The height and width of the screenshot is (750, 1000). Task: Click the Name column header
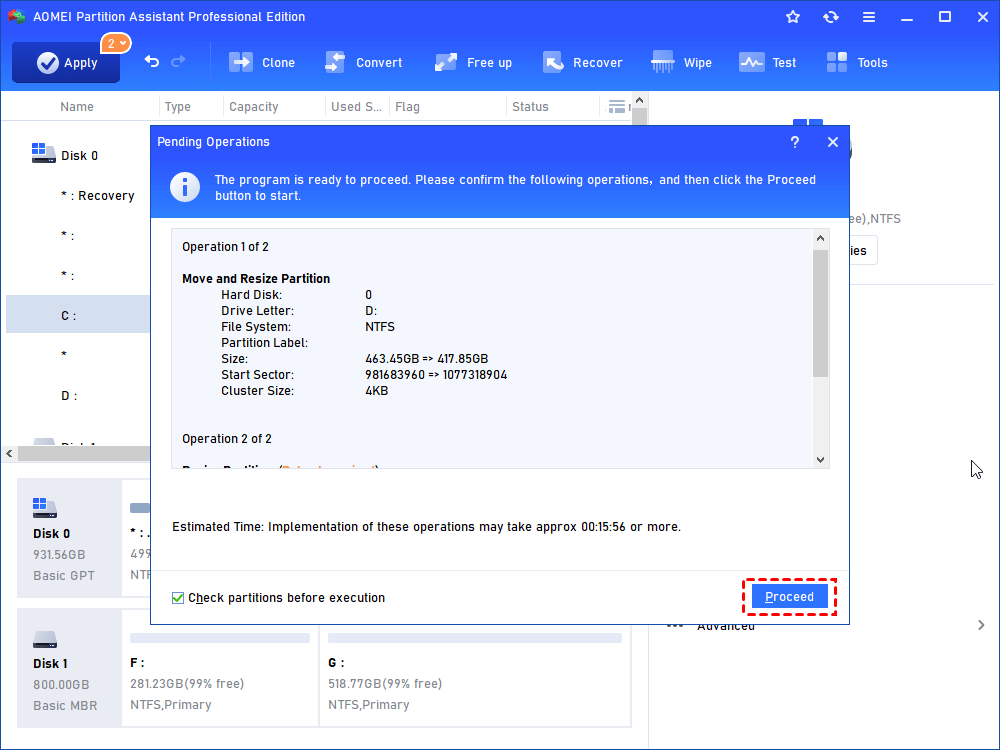[x=77, y=107]
